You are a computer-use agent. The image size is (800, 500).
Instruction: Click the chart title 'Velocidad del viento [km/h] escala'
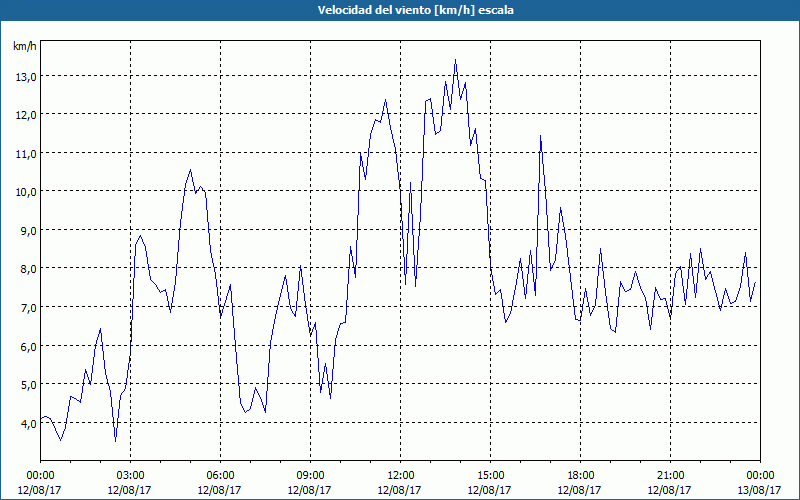coord(415,10)
